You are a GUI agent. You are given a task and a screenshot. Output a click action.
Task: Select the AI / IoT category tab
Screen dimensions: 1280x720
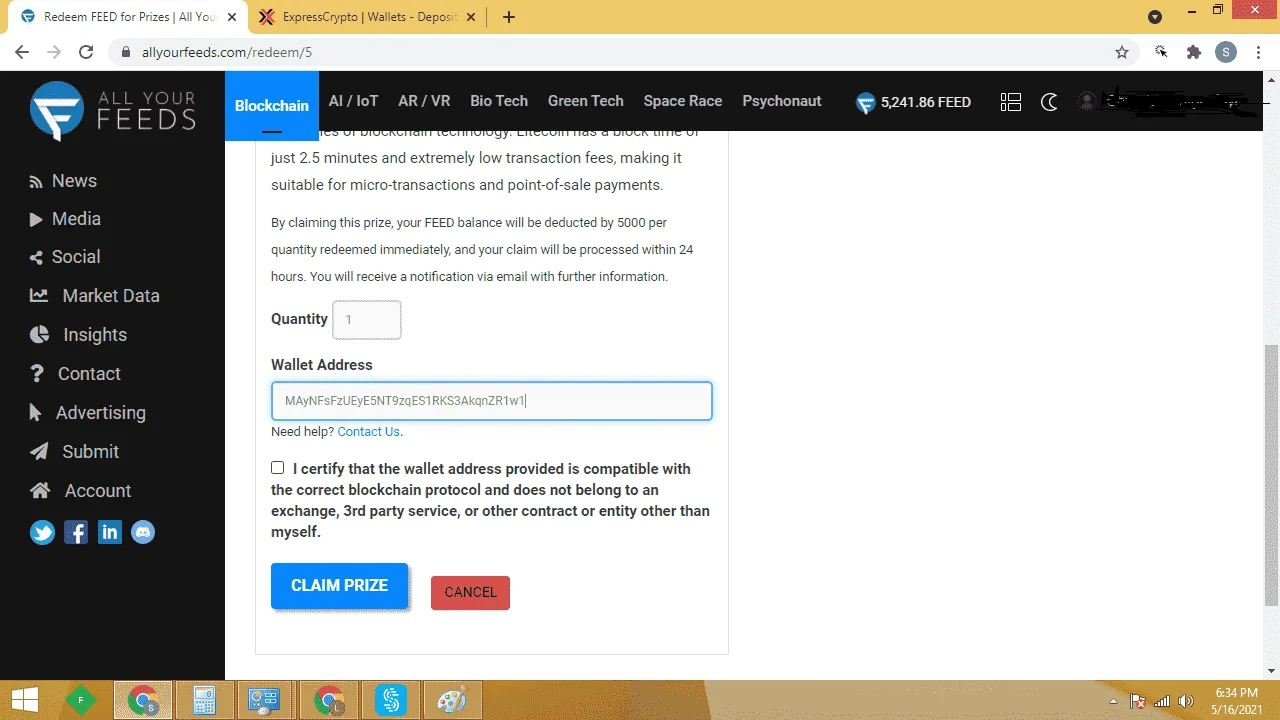pyautogui.click(x=354, y=101)
